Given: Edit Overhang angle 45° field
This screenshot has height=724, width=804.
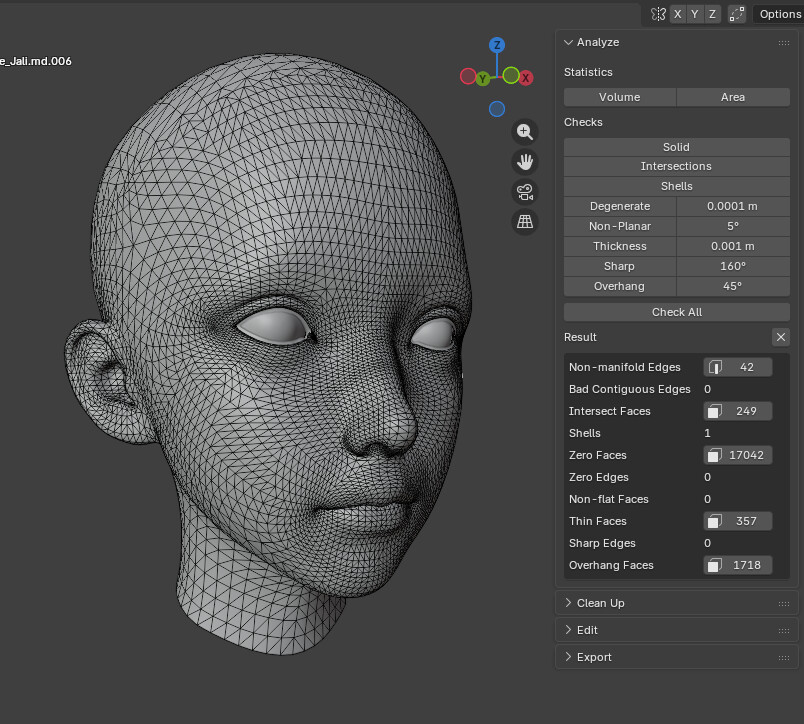Looking at the screenshot, I should (x=733, y=286).
